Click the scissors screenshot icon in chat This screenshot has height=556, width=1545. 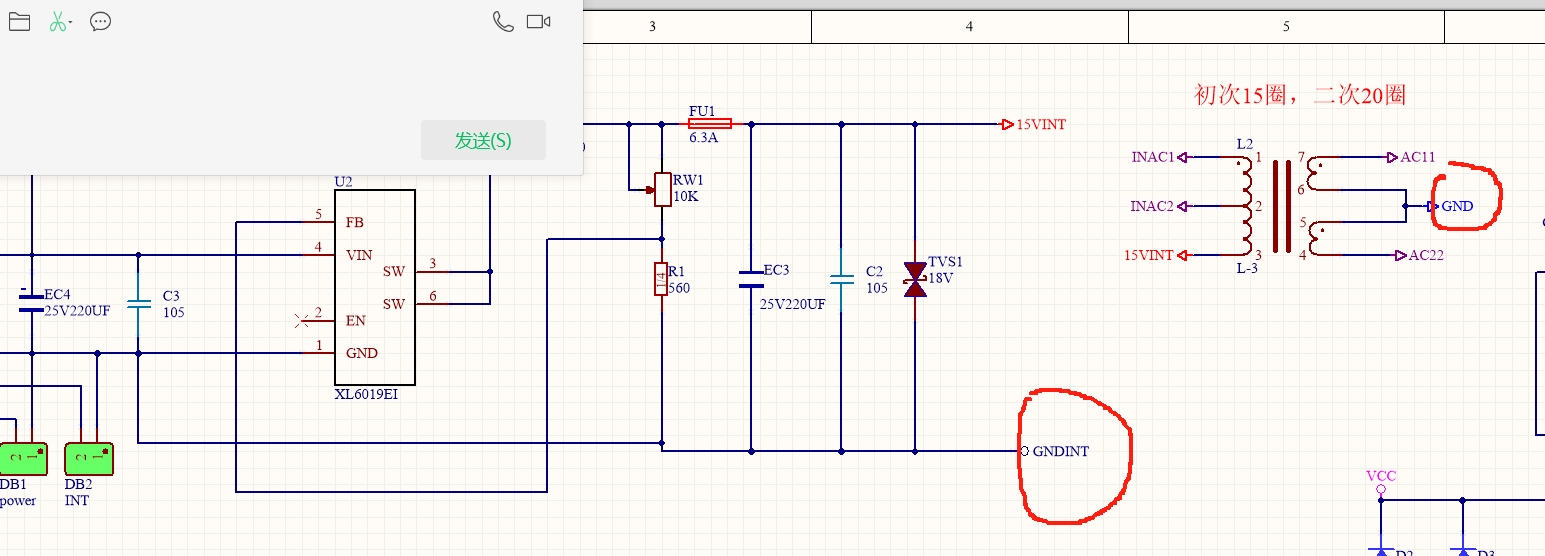click(x=59, y=21)
